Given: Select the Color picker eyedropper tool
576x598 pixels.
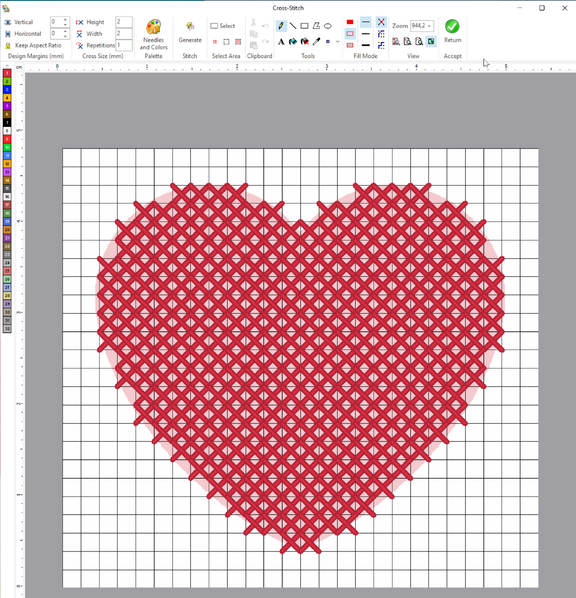Looking at the screenshot, I should pos(316,42).
